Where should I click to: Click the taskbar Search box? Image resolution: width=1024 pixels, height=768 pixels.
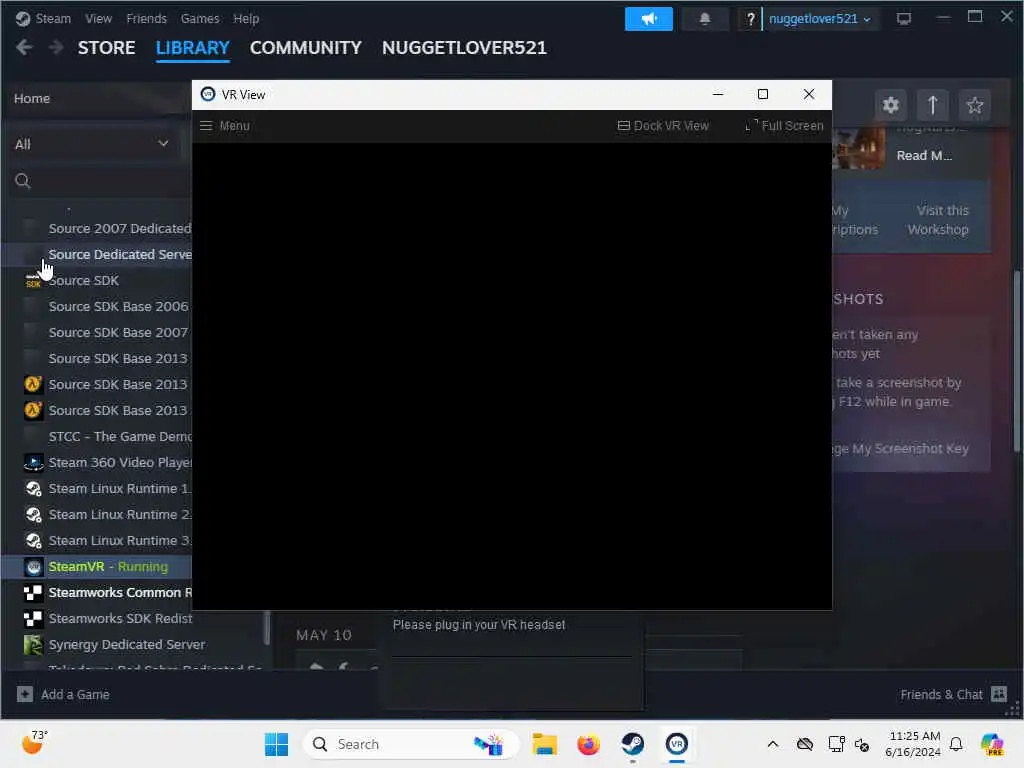[411, 744]
